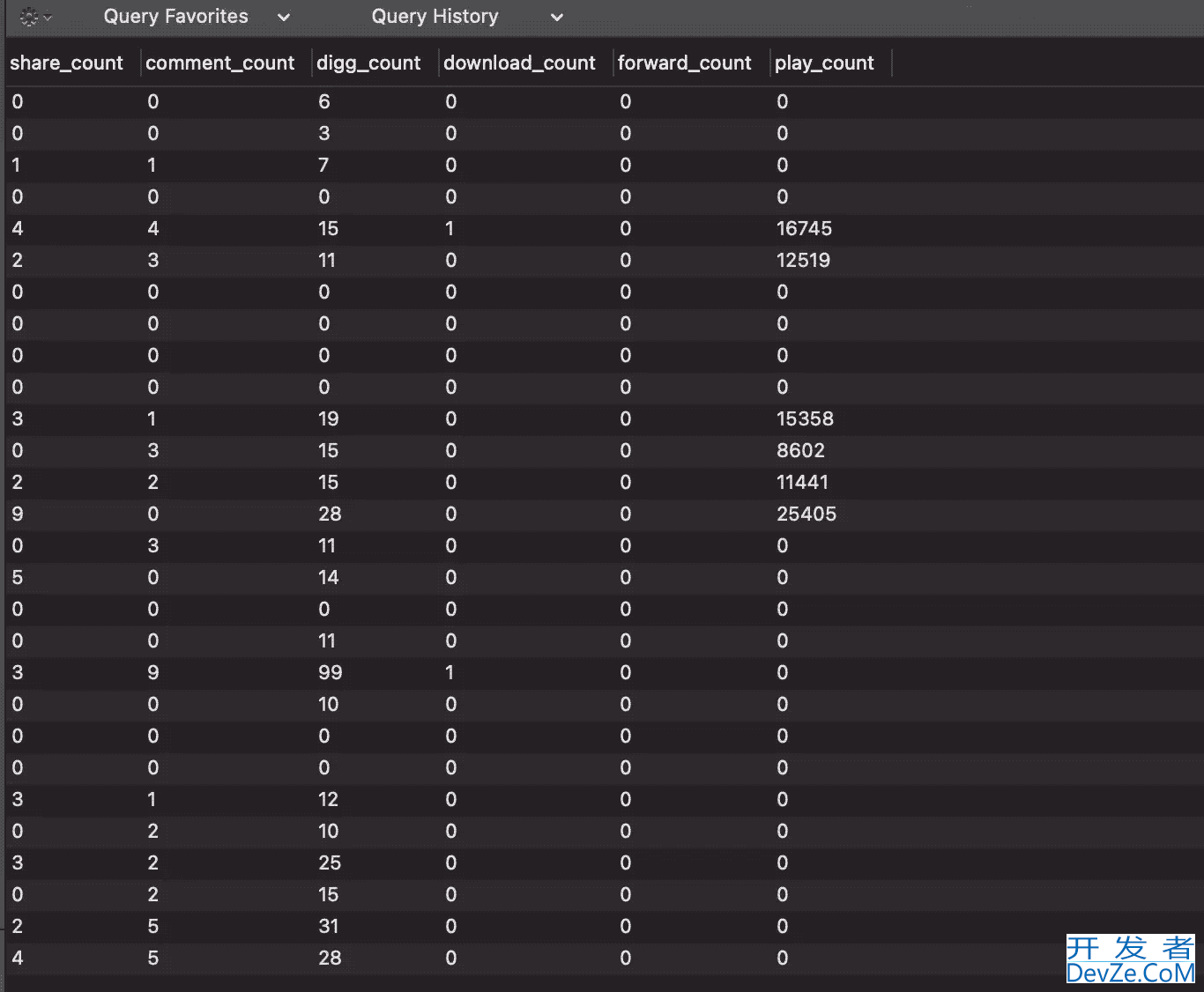1204x992 pixels.
Task: Sort by the download_count column header
Action: point(519,63)
